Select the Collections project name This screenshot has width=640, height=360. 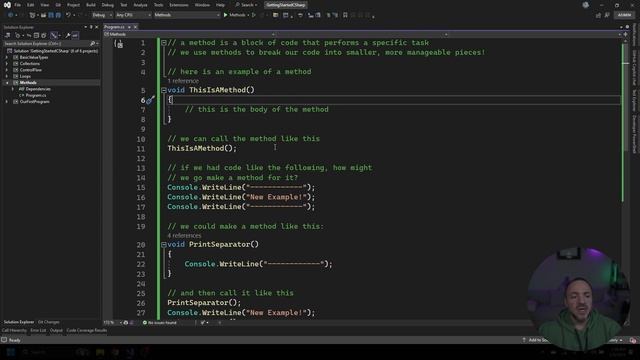(x=30, y=64)
